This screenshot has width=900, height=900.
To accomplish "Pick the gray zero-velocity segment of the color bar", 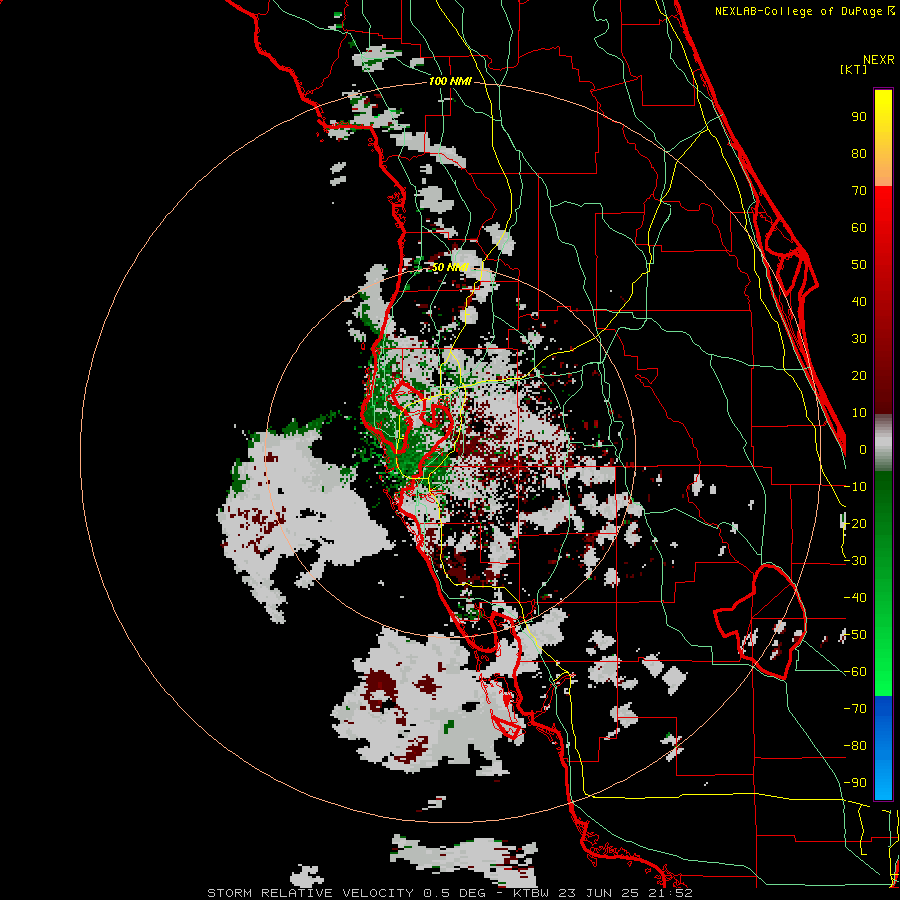I will click(883, 443).
